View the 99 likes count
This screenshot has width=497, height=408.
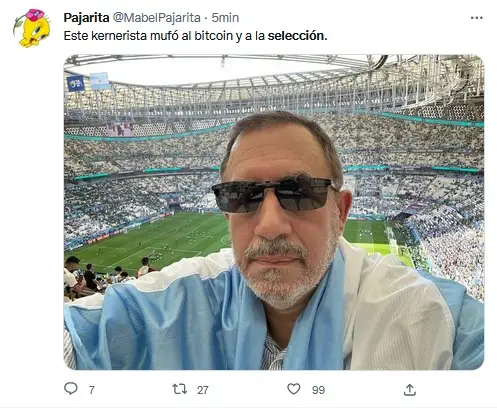(x=318, y=390)
